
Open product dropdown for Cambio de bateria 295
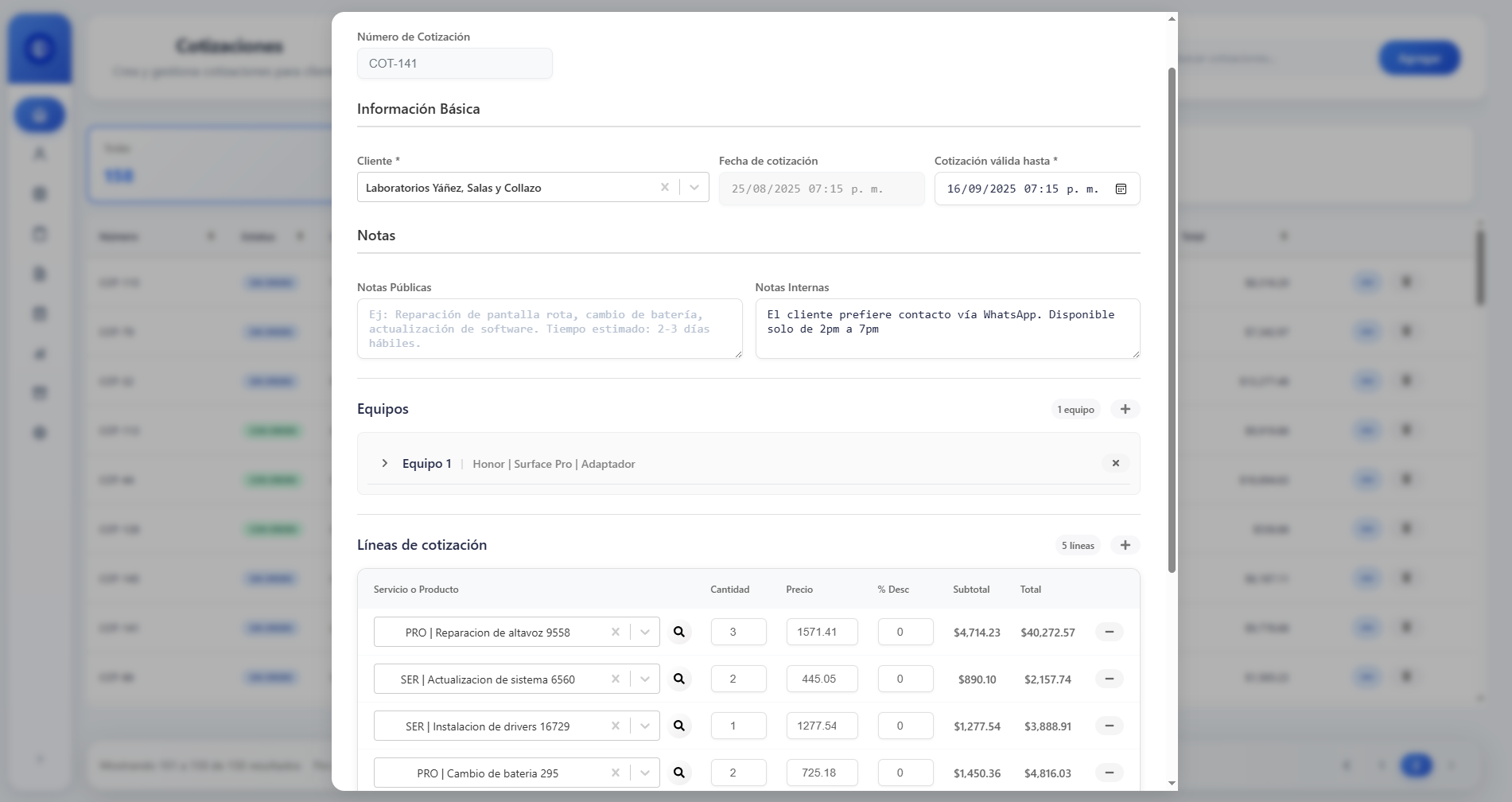point(645,773)
